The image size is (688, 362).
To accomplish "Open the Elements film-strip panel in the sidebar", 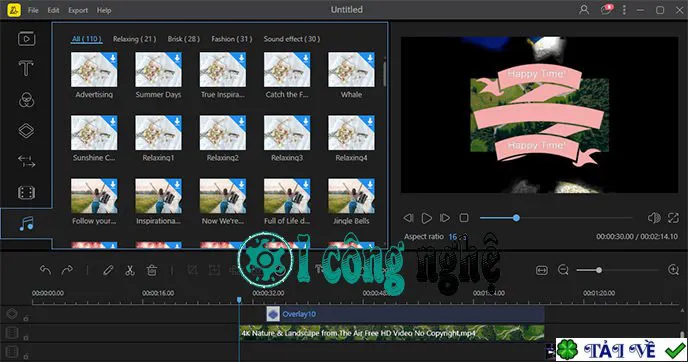I will coord(26,192).
